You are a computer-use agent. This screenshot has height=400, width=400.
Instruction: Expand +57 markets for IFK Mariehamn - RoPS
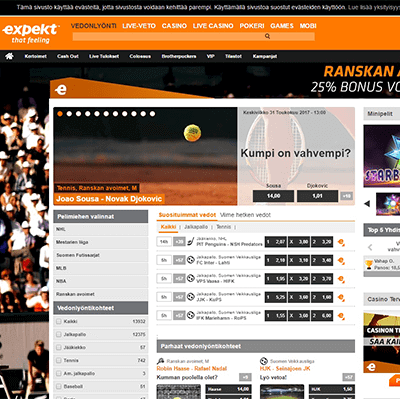click(179, 315)
